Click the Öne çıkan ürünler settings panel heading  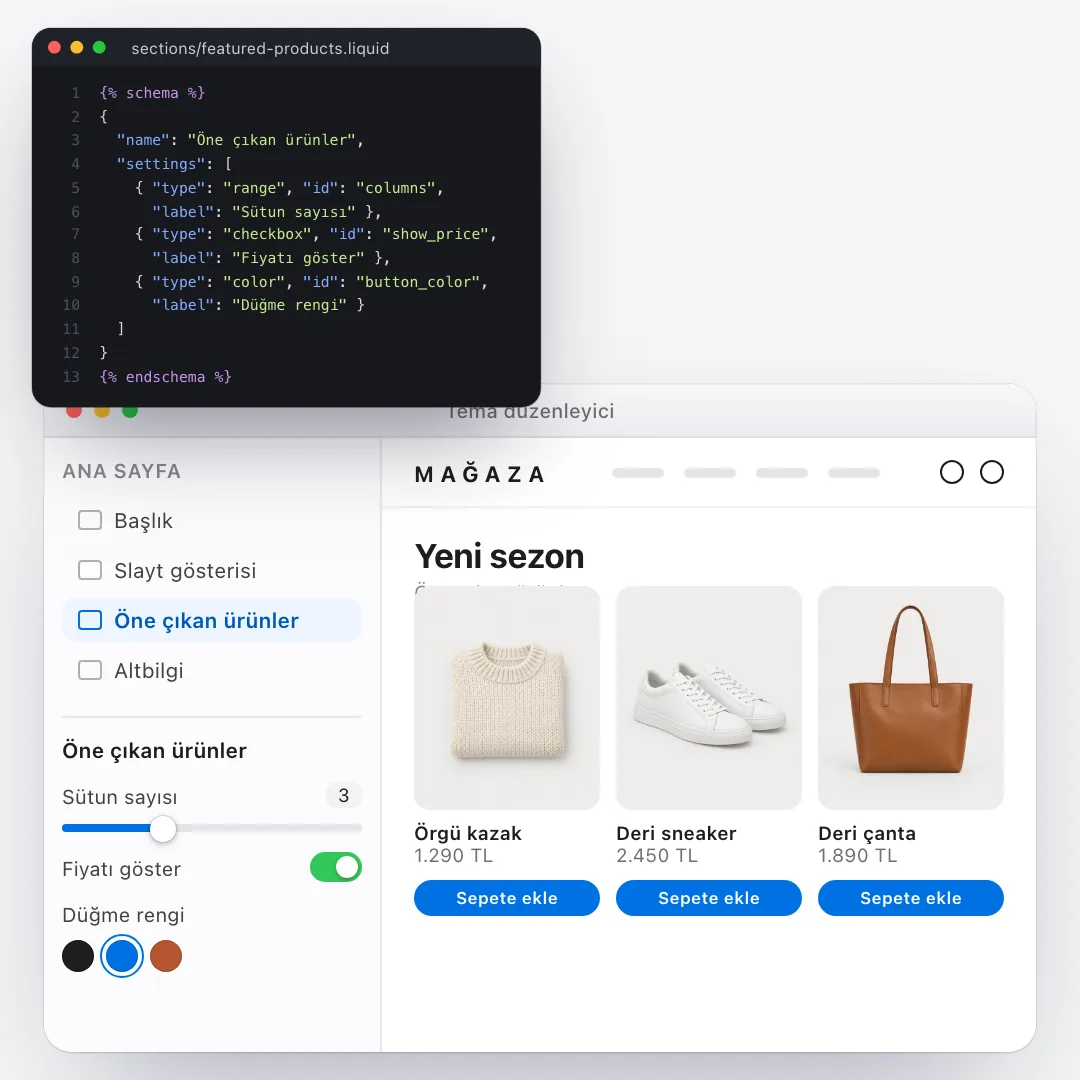pyautogui.click(x=154, y=750)
